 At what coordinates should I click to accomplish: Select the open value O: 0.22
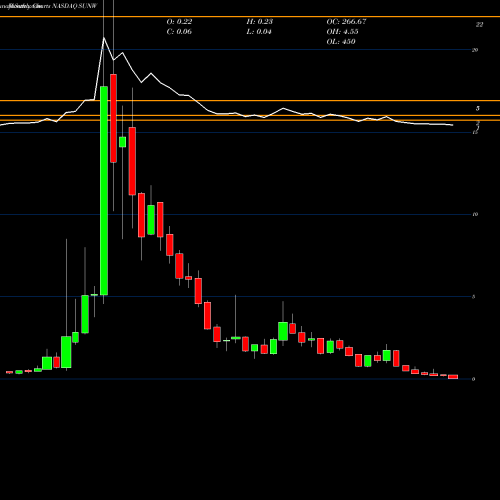(179, 22)
